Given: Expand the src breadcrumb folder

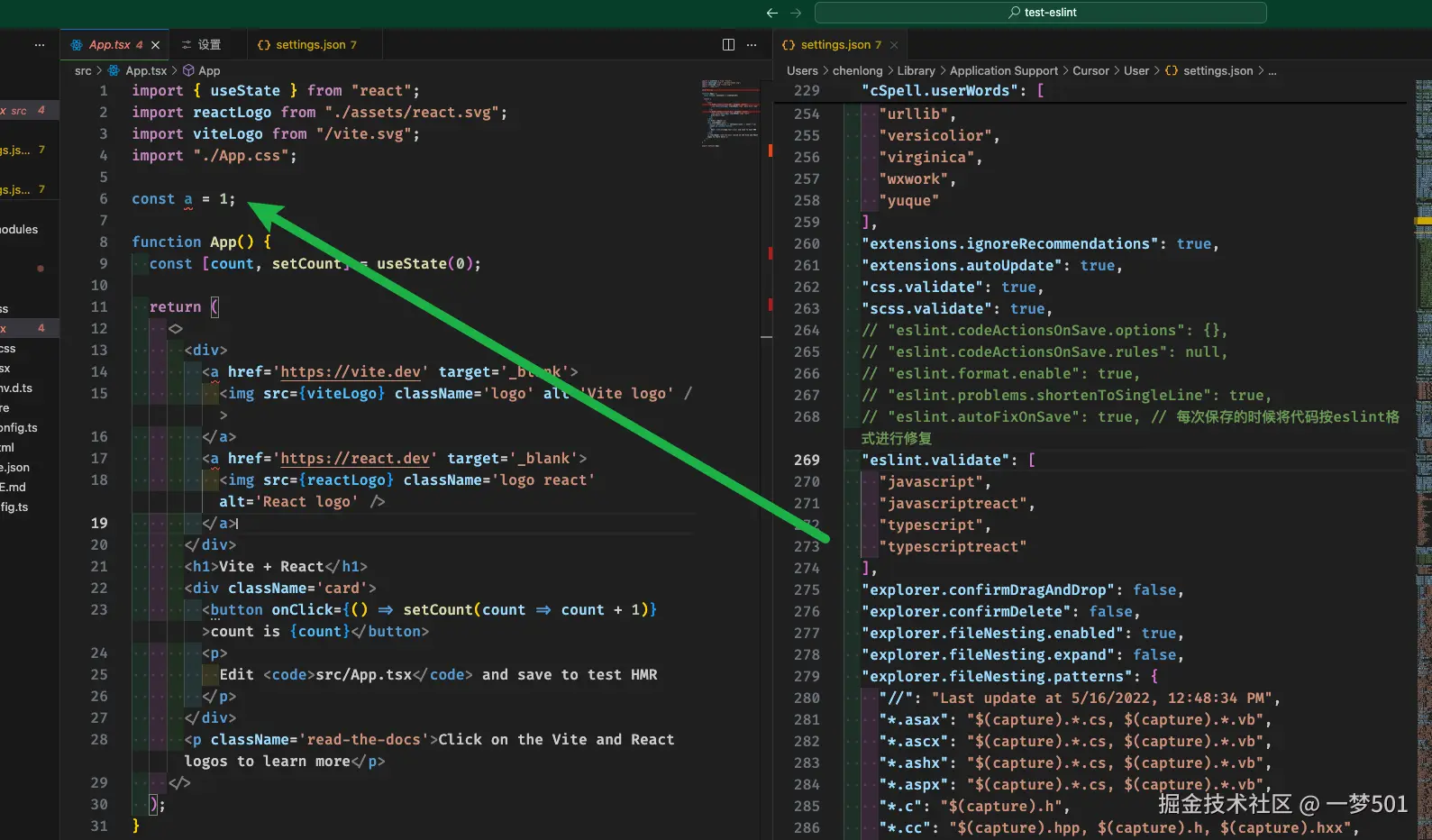Looking at the screenshot, I should tap(83, 70).
